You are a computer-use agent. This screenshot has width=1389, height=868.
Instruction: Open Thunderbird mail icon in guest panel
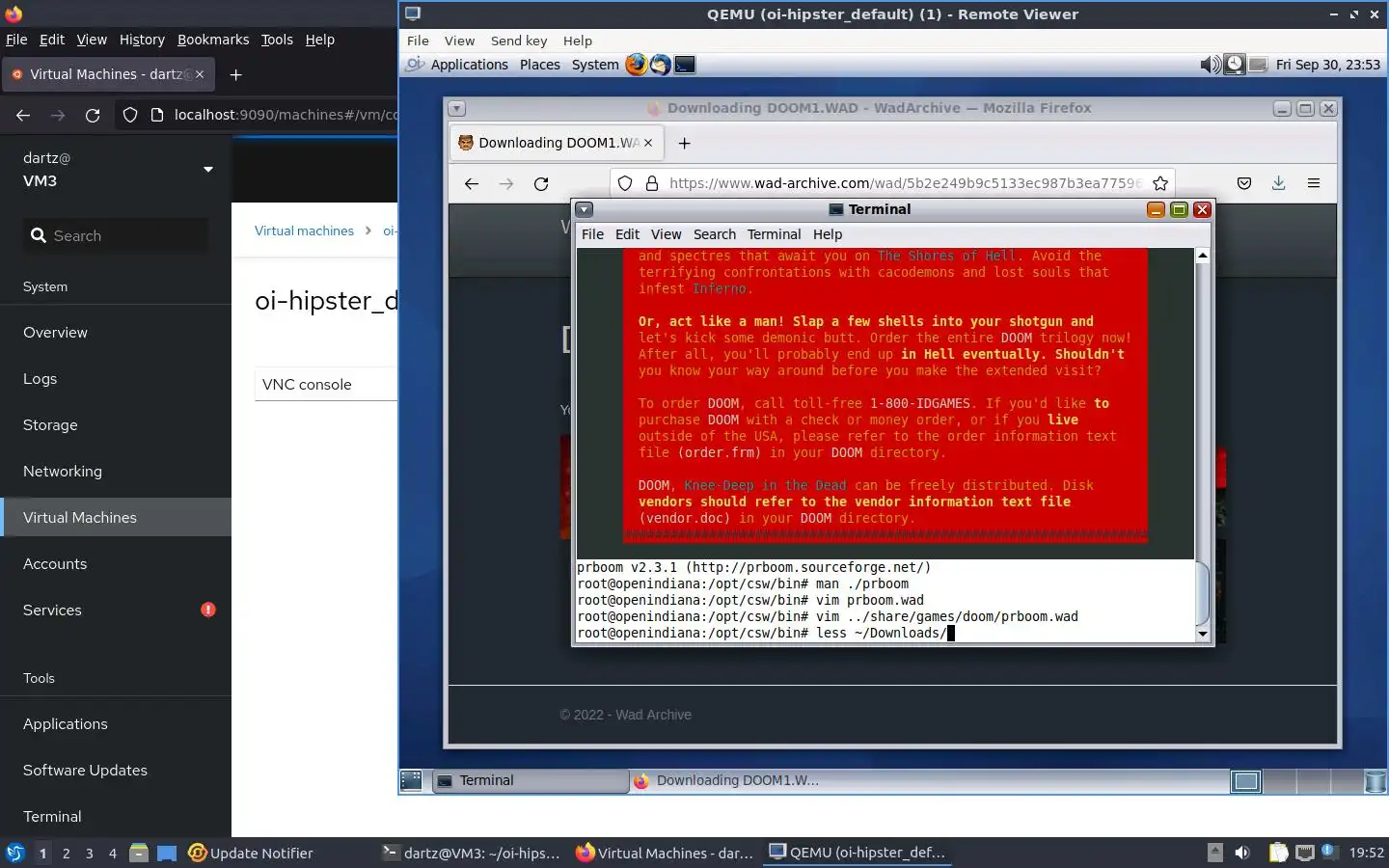coord(660,65)
